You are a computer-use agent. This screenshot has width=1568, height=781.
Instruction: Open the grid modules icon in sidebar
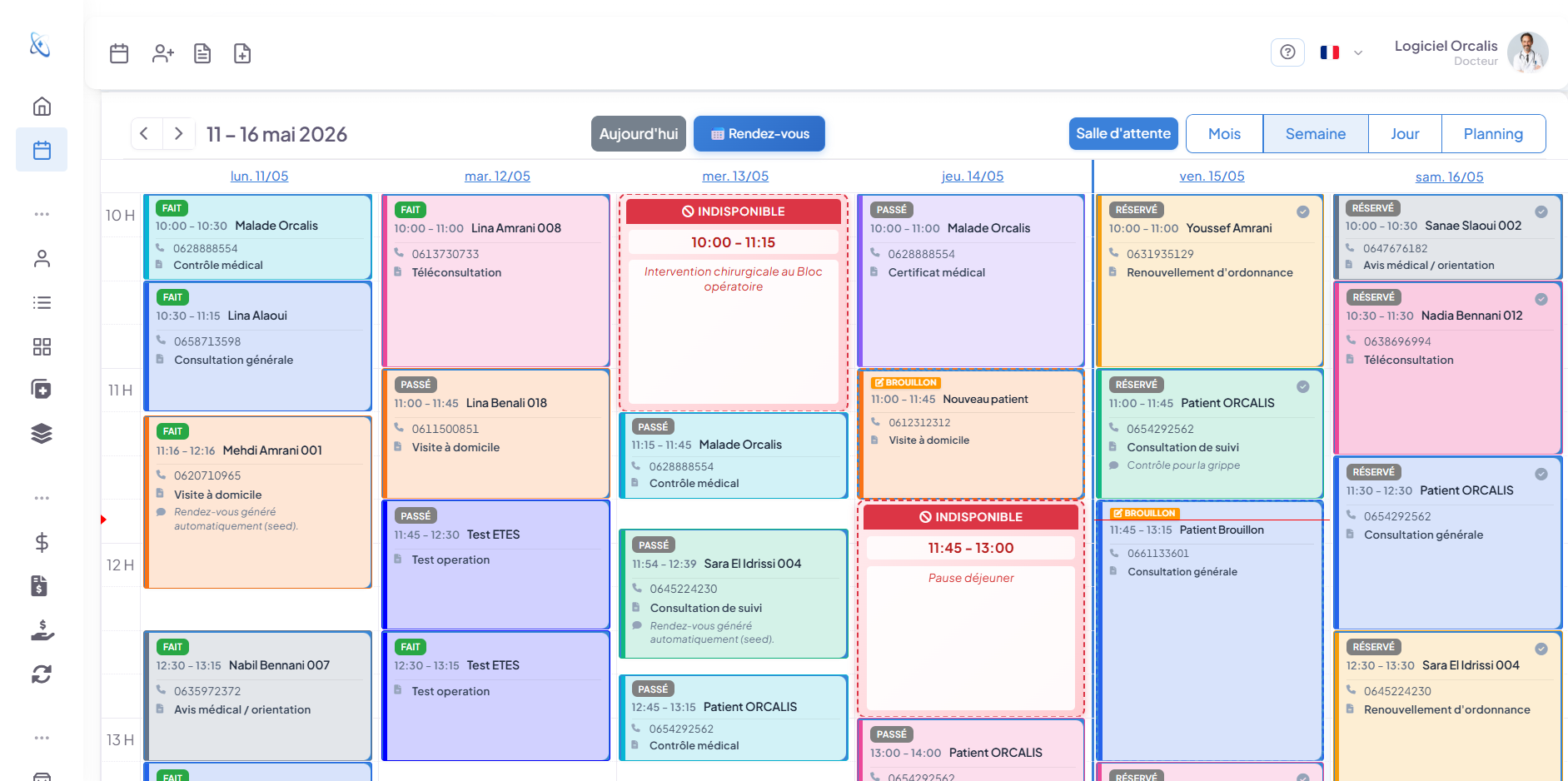(x=42, y=346)
